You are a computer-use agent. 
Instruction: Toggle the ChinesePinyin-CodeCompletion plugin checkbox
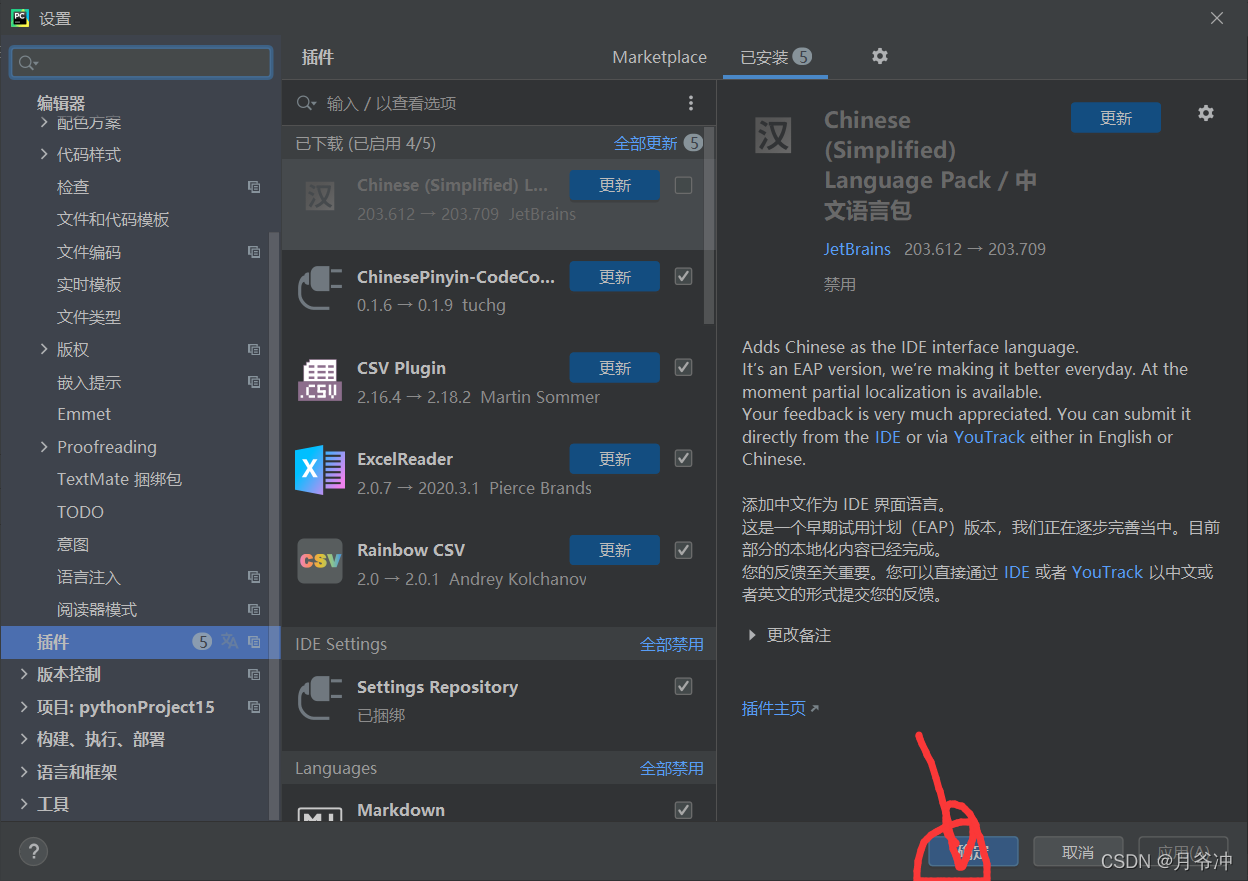coord(683,276)
